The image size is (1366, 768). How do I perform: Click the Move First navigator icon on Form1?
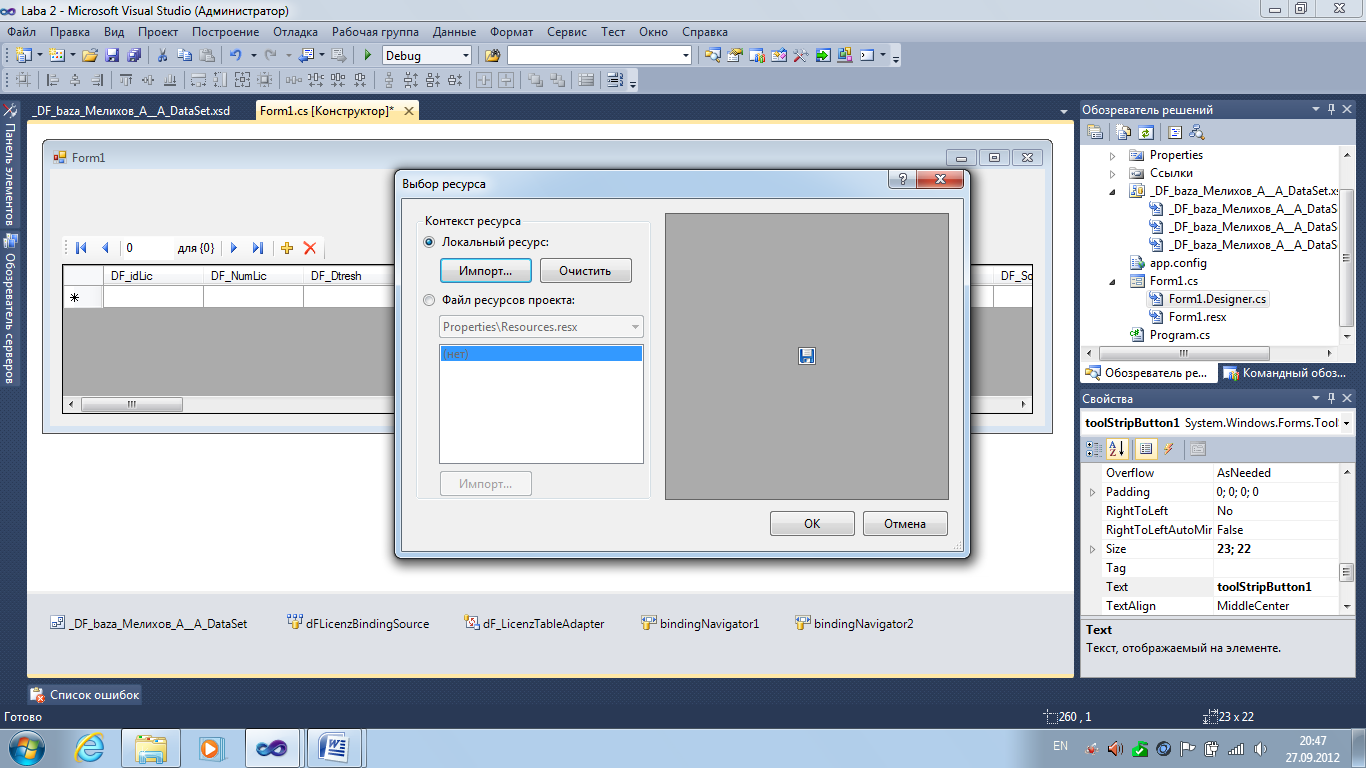[x=81, y=248]
